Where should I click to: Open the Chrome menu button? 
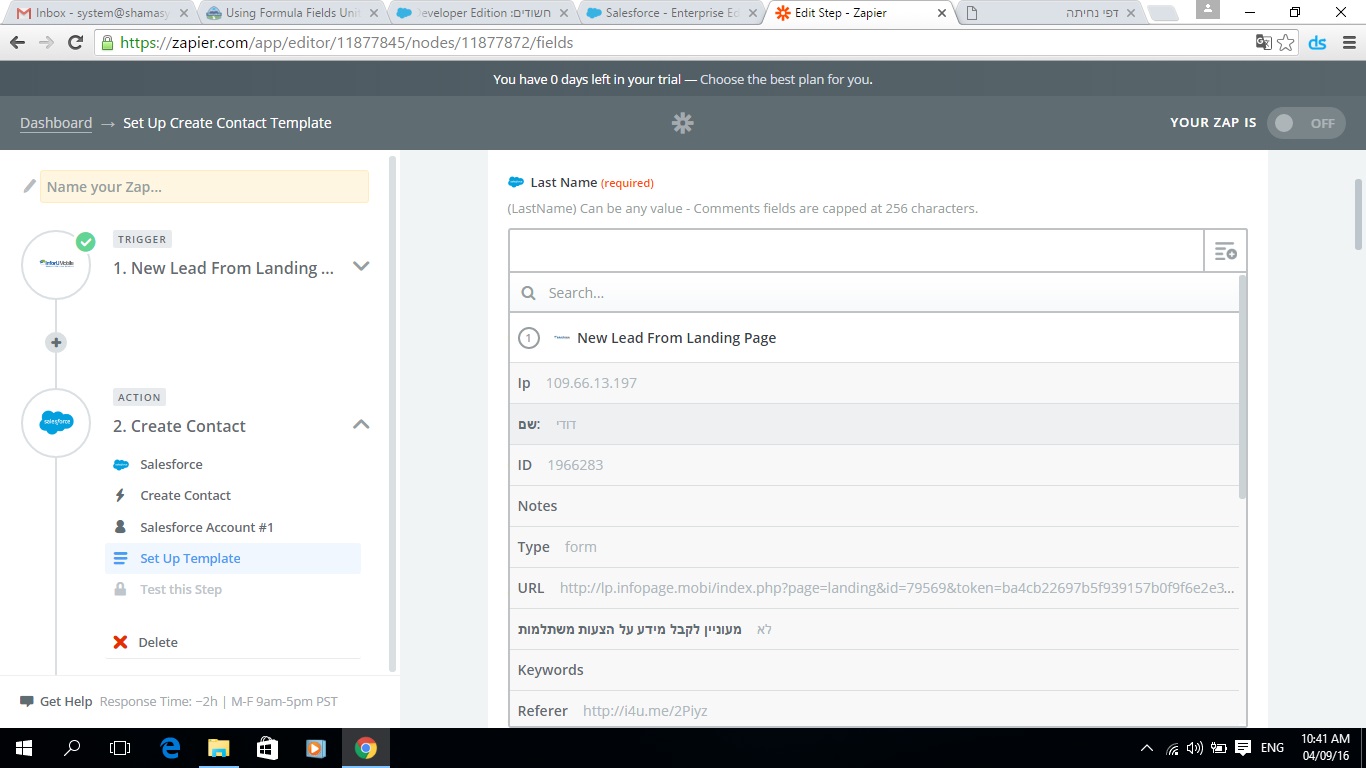click(1347, 43)
